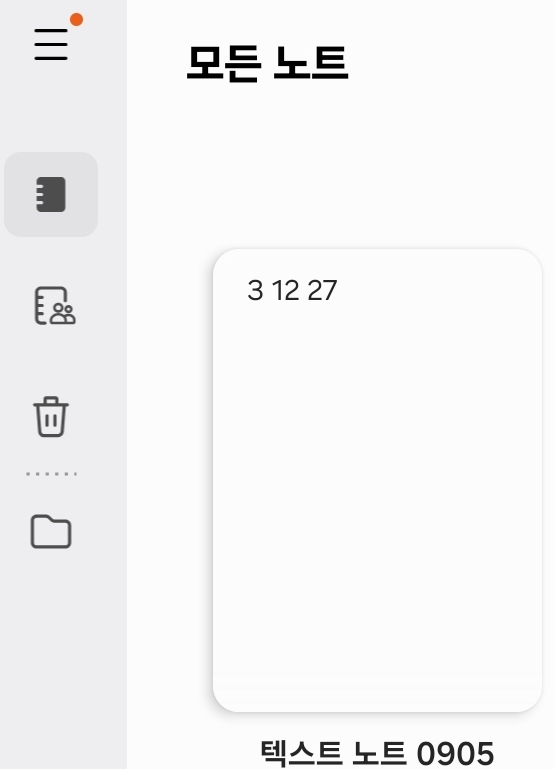
Task: Switch to shared notes with people icon
Action: click(55, 306)
